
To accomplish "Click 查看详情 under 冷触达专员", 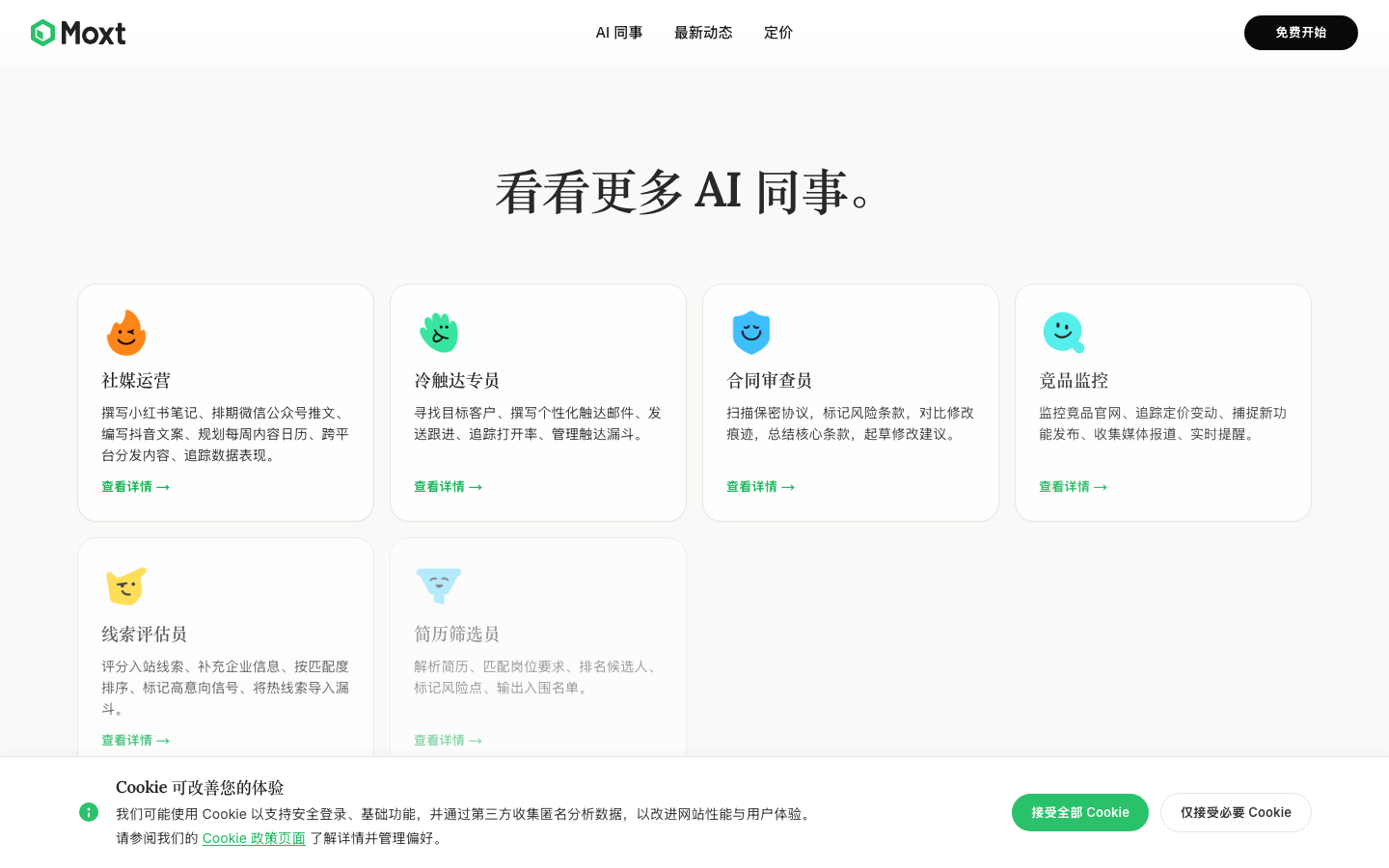I will coord(449,487).
